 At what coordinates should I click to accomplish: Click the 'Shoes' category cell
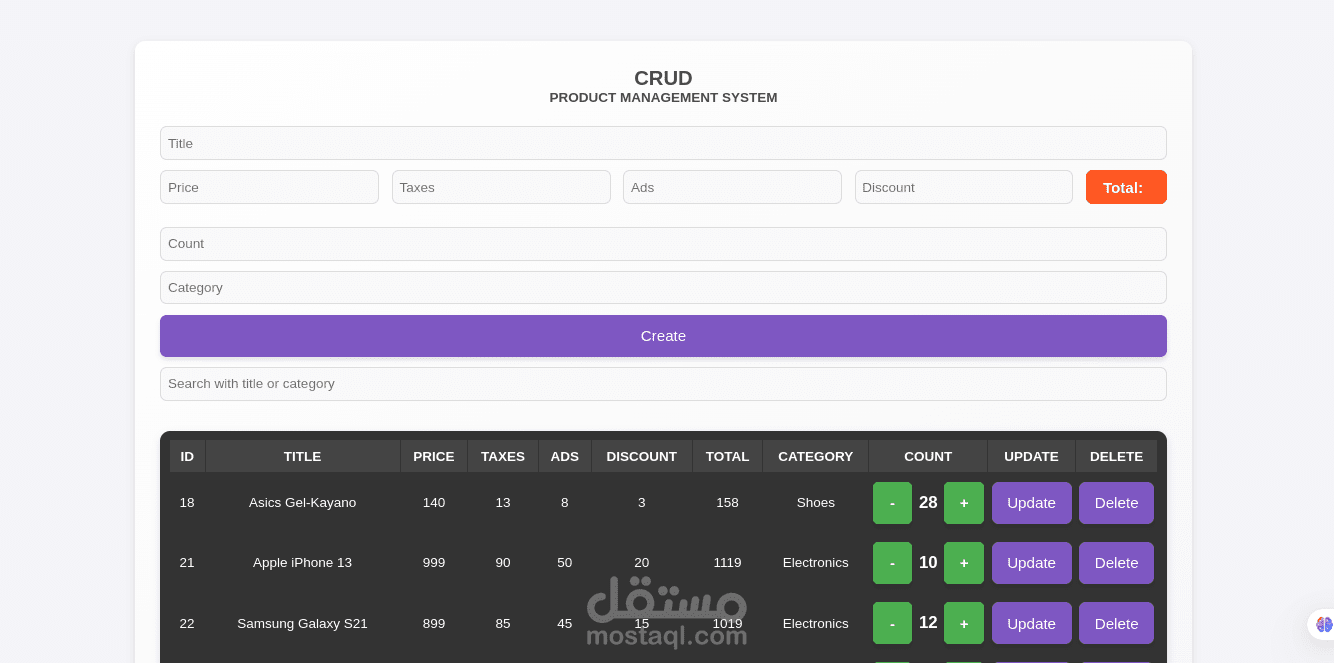(816, 503)
